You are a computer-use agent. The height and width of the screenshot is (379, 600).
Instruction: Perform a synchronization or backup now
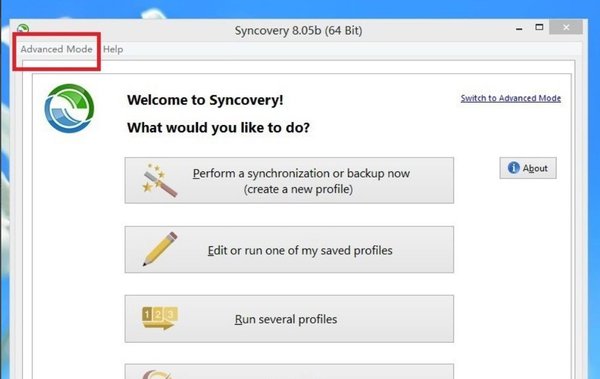pyautogui.click(x=289, y=180)
